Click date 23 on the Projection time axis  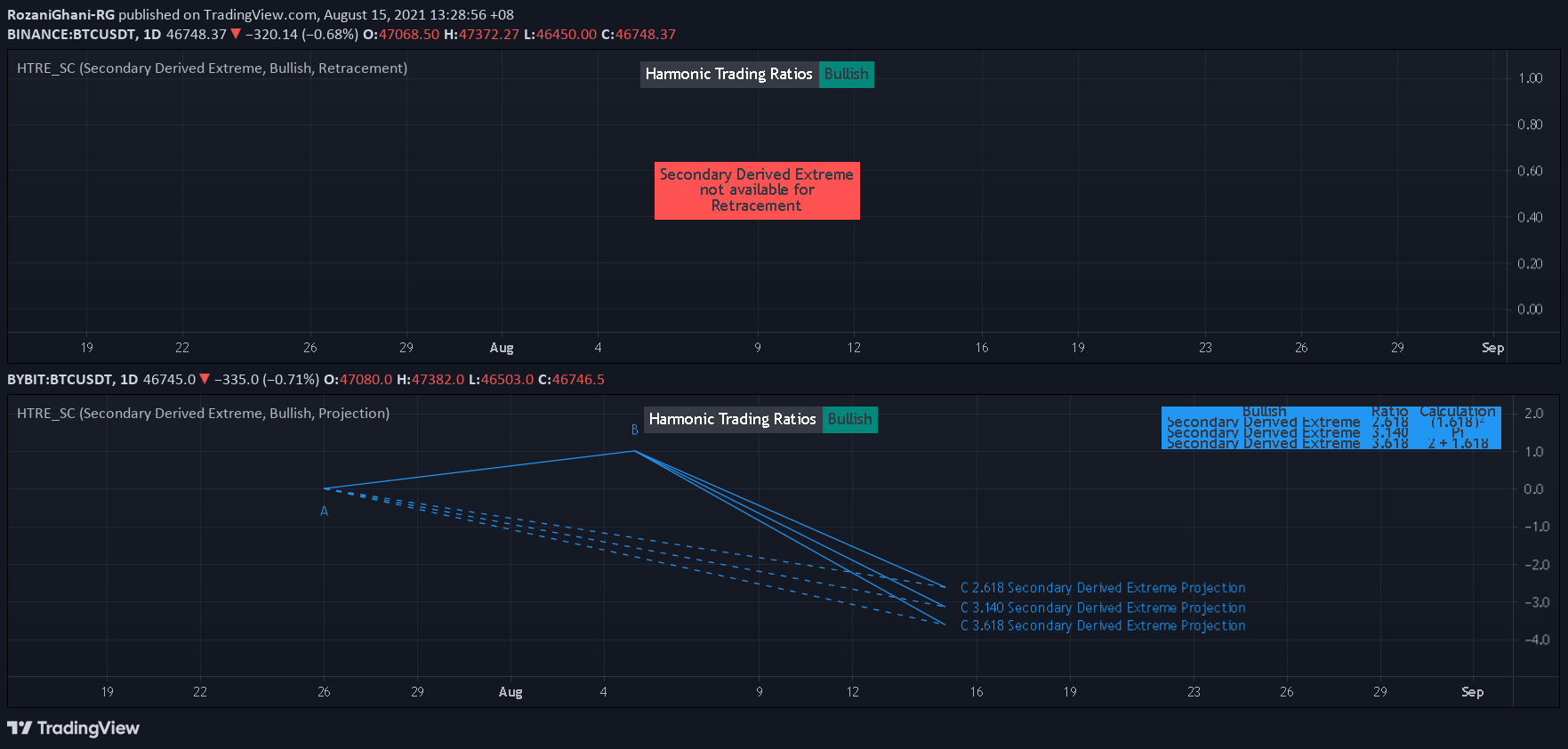[x=1194, y=692]
